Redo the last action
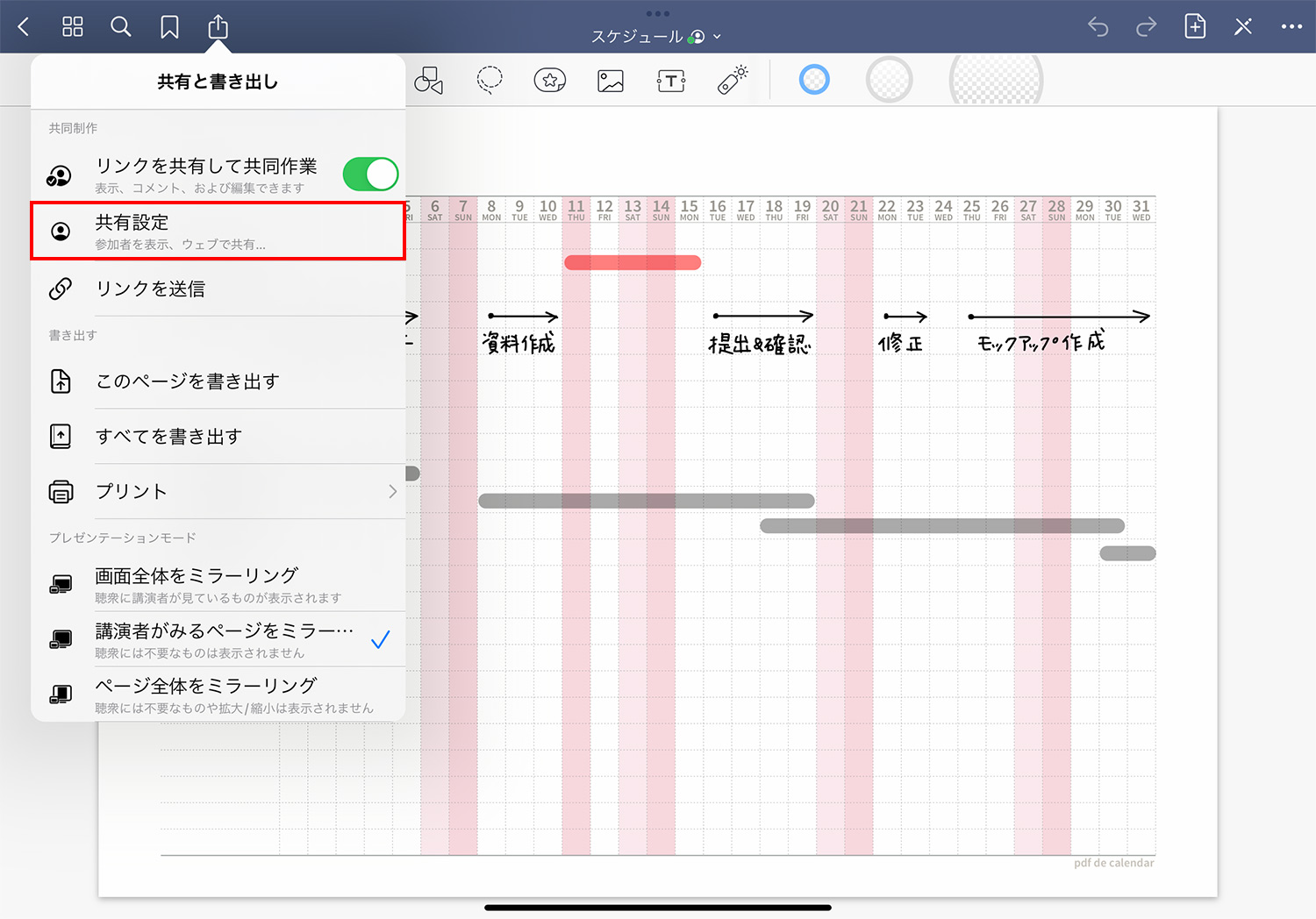Viewport: 1316px width, 919px height. [x=1146, y=27]
